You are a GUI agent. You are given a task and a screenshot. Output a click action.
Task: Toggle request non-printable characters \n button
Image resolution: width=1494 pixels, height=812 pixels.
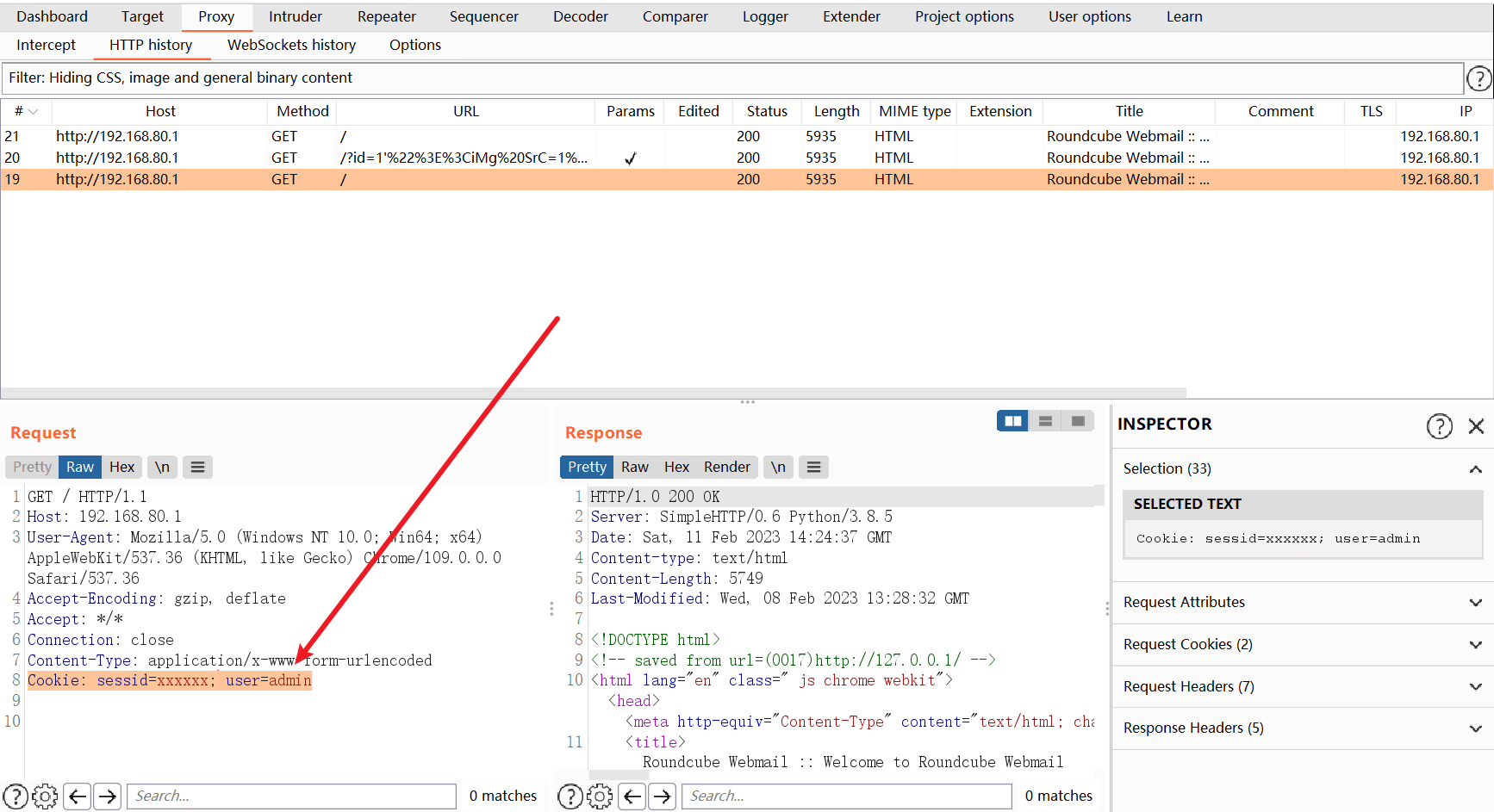point(162,467)
